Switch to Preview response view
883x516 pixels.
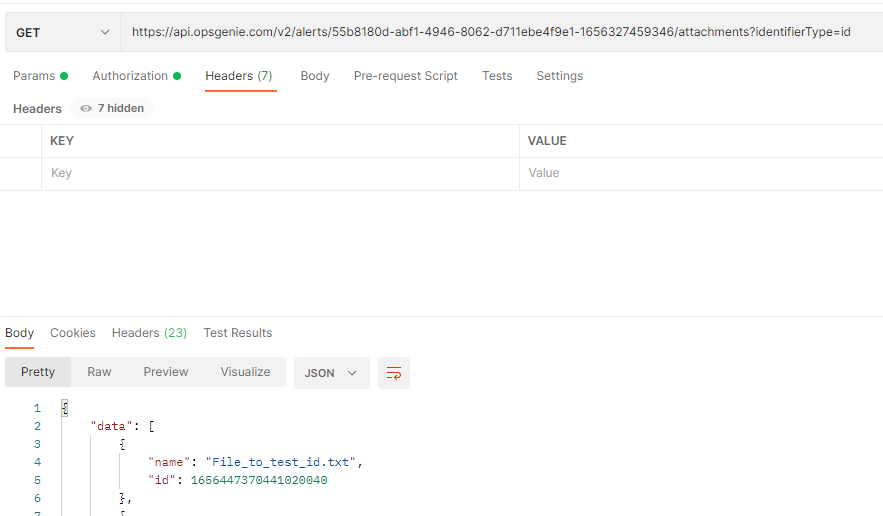(x=166, y=372)
